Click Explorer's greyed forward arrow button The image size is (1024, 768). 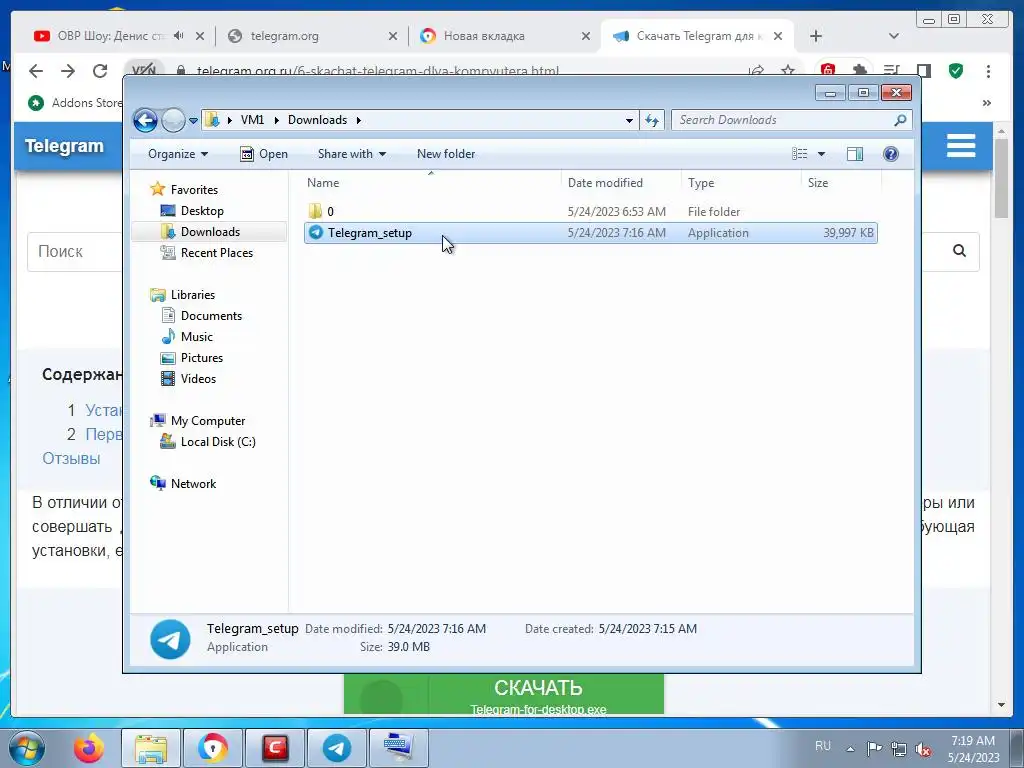(x=173, y=120)
